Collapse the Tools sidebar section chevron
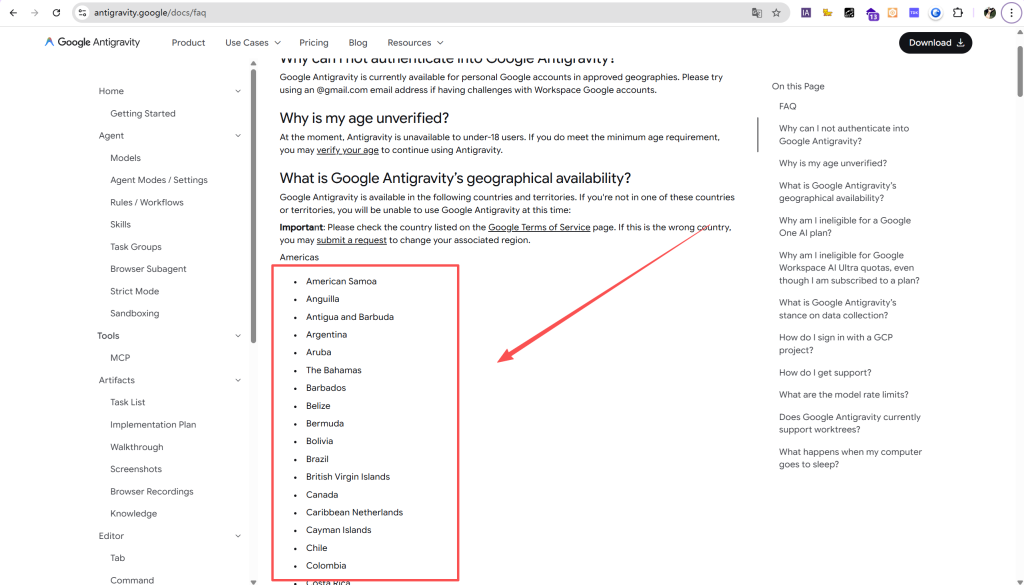Viewport: 1024px width, 585px height. [x=238, y=336]
